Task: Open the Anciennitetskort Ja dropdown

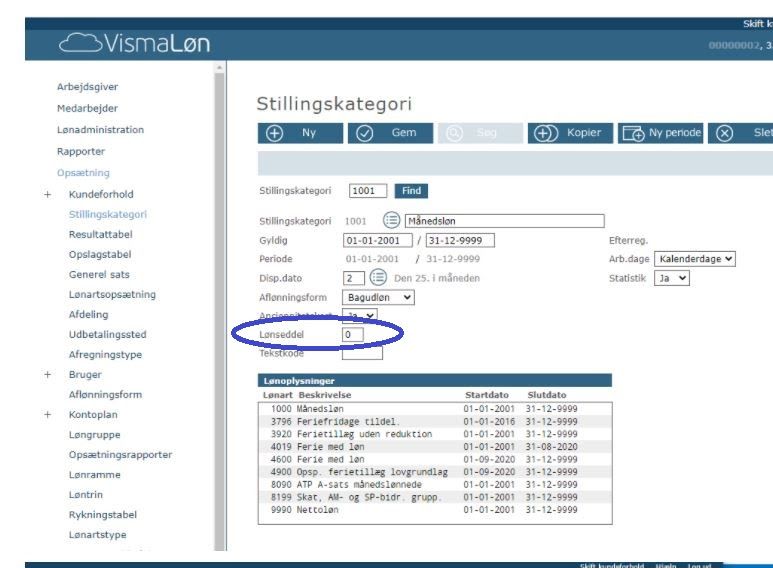Action: 359,316
